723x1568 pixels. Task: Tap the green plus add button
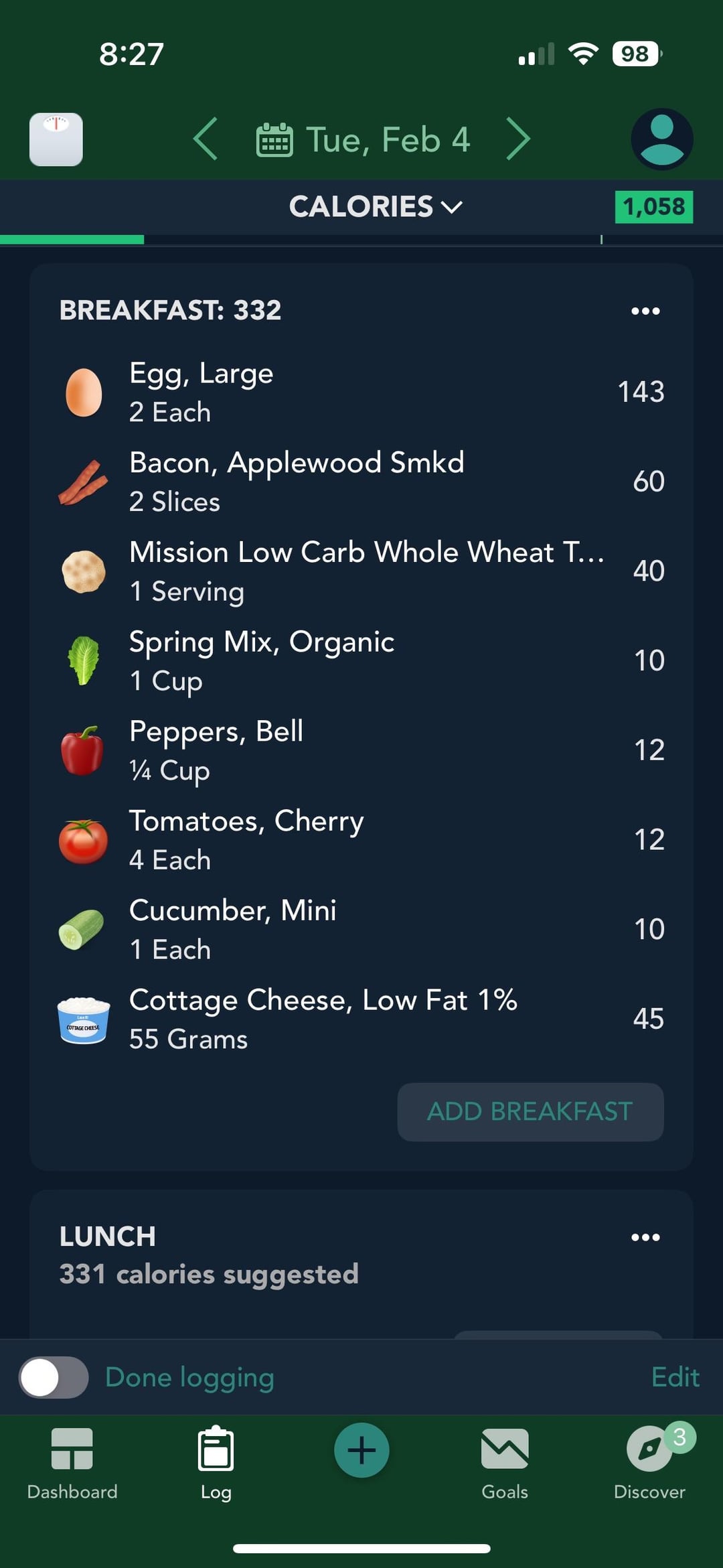coord(361,1450)
